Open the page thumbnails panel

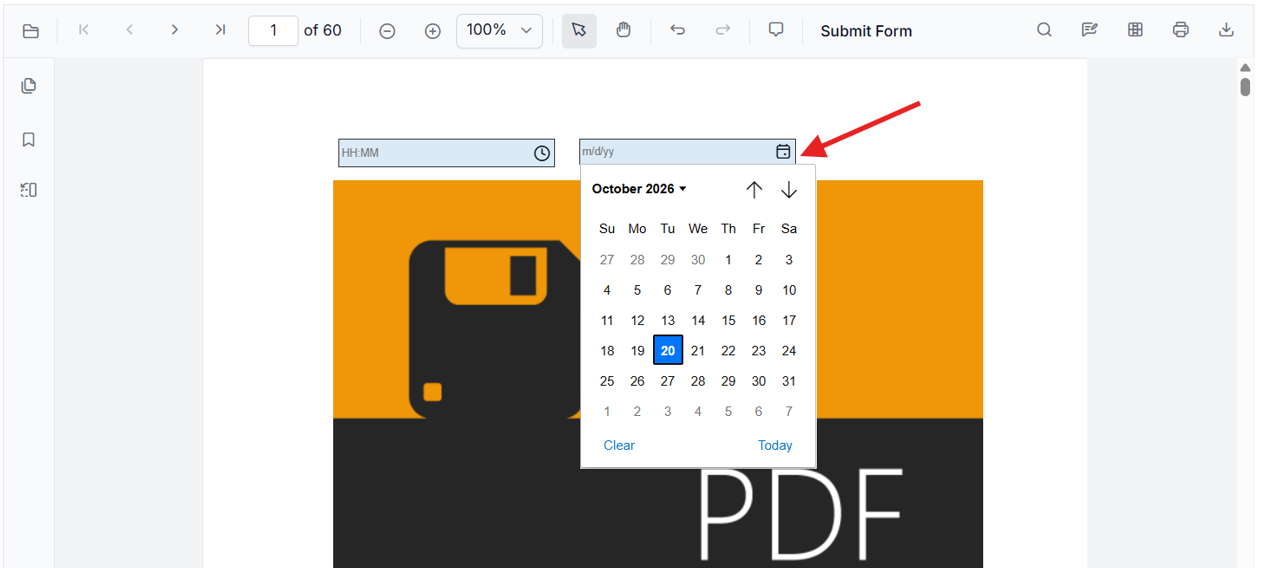point(29,86)
